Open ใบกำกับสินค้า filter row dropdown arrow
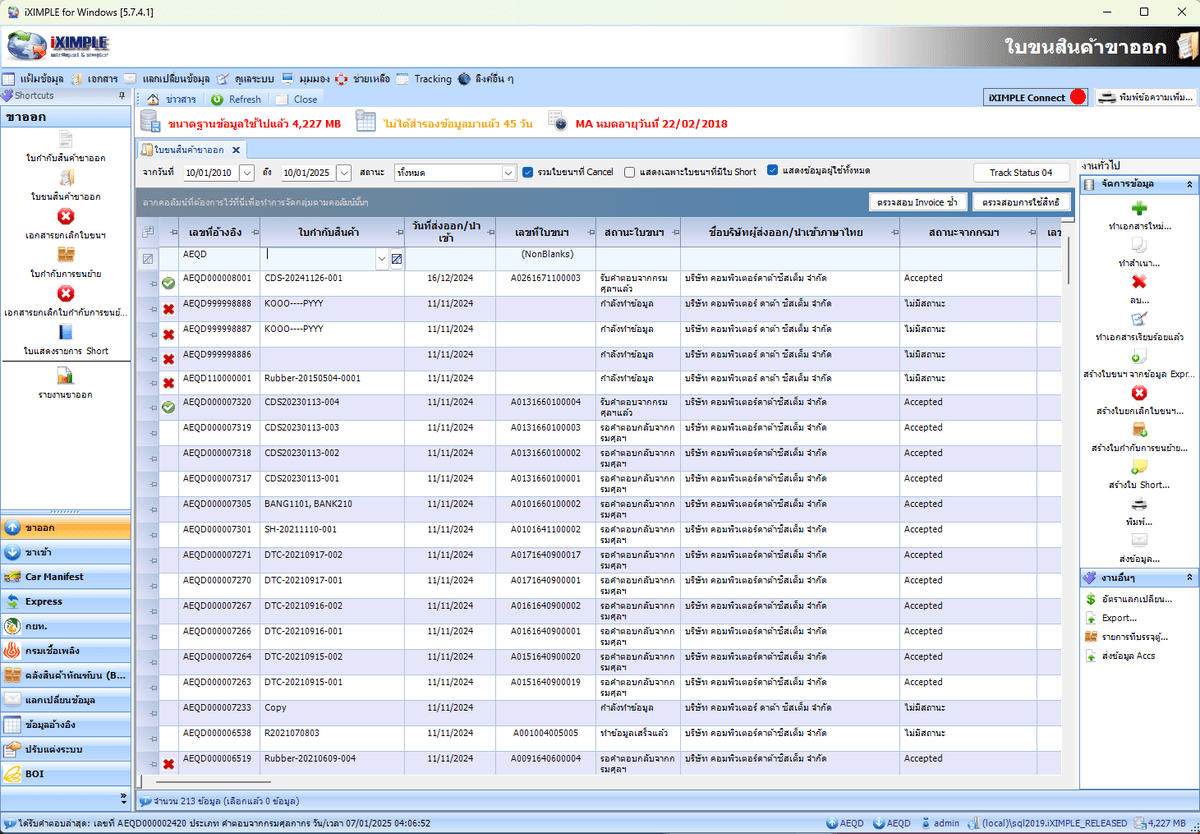Image resolution: width=1200 pixels, height=834 pixels. pyautogui.click(x=381, y=259)
